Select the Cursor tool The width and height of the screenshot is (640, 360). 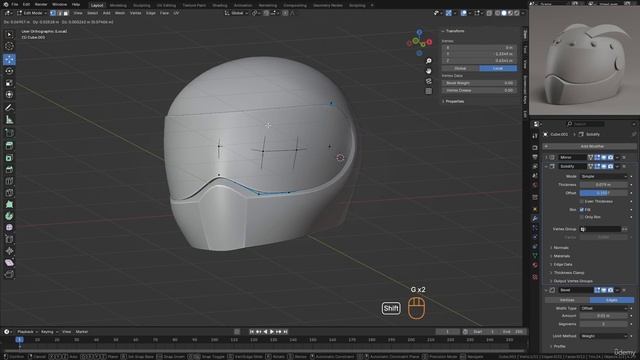point(9,46)
